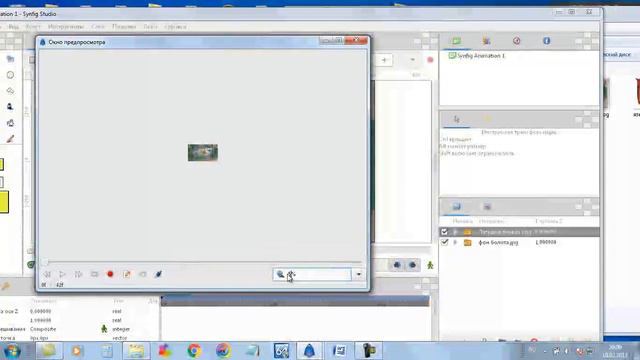The image size is (640, 360).
Task: Open the folder icon in the taskbar
Action: click(136, 351)
